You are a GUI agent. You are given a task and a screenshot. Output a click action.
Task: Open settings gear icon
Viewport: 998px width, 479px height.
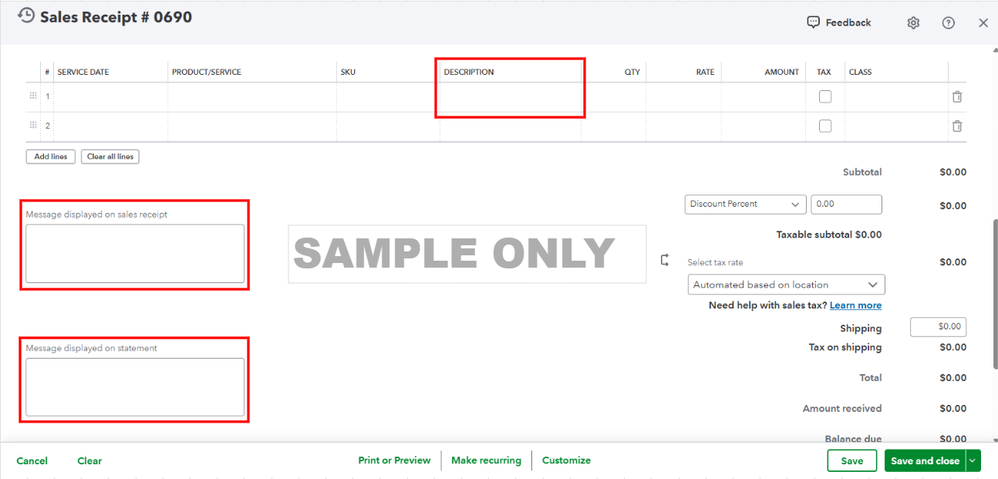pyautogui.click(x=913, y=23)
